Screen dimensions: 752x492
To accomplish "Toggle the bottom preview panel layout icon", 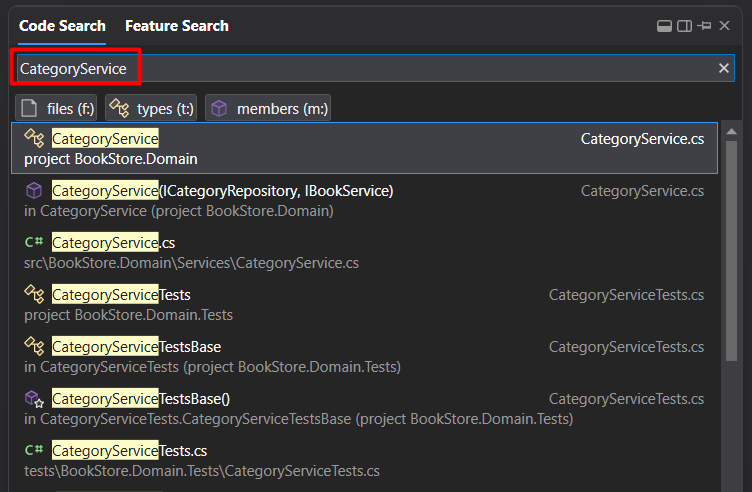I will coord(664,26).
